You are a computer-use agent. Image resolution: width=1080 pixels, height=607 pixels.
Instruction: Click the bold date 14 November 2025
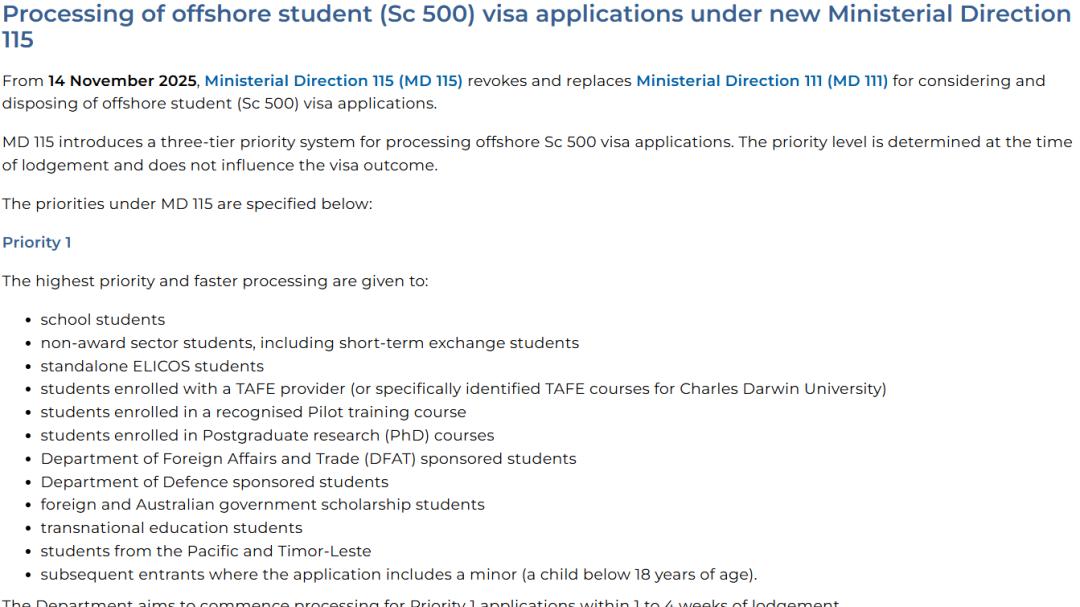tap(122, 81)
